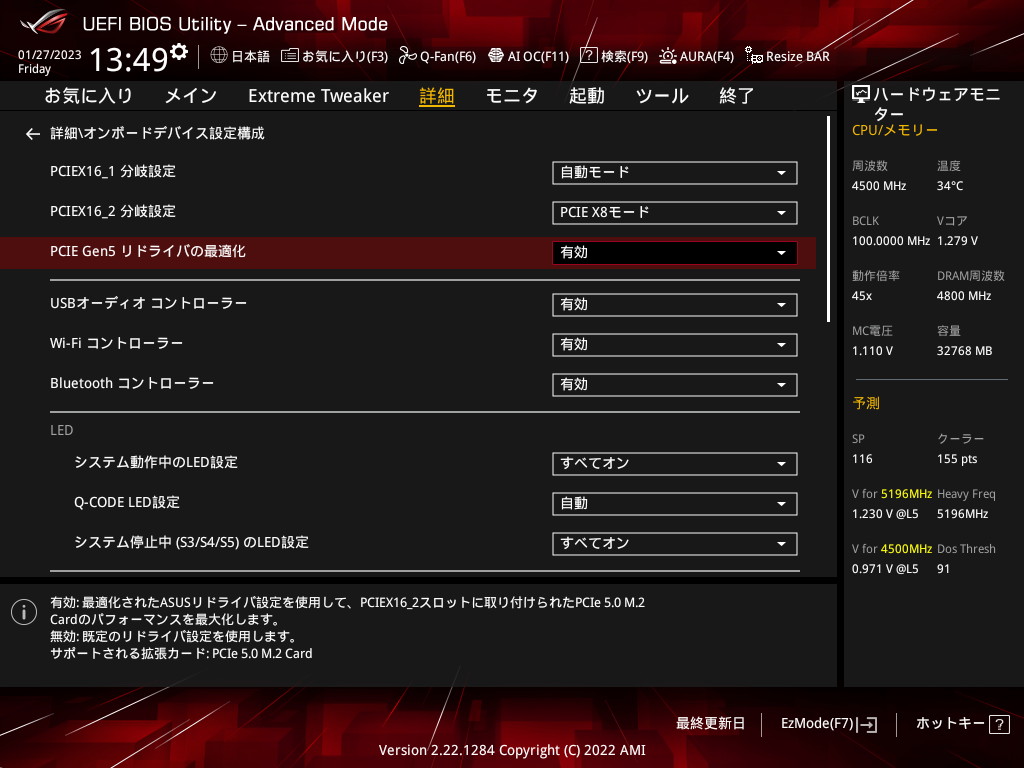Open the PCIEX16_1 分岐設定 dropdown
Viewport: 1024px width, 768px height.
(x=675, y=172)
